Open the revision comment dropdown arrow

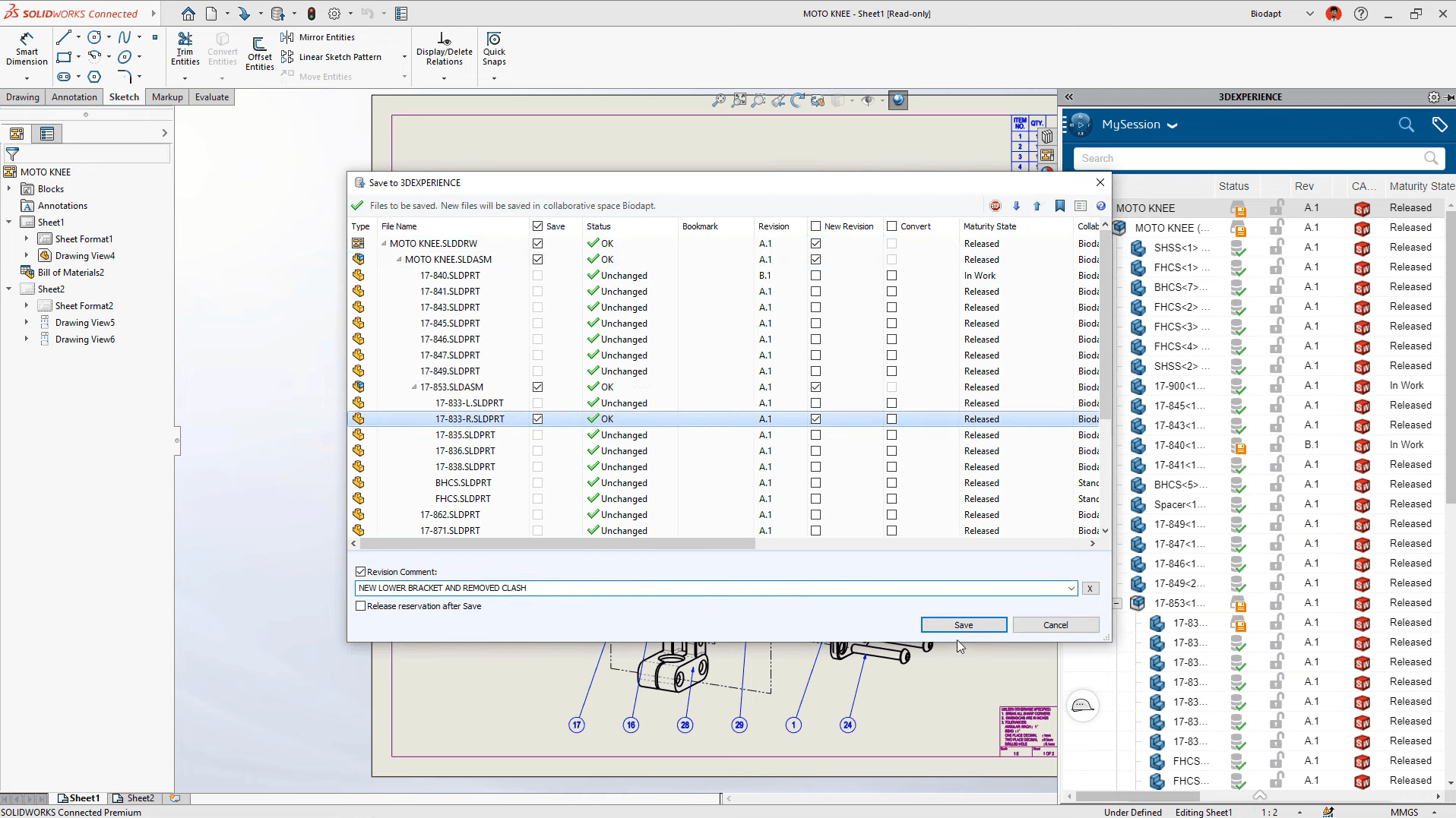(x=1071, y=589)
